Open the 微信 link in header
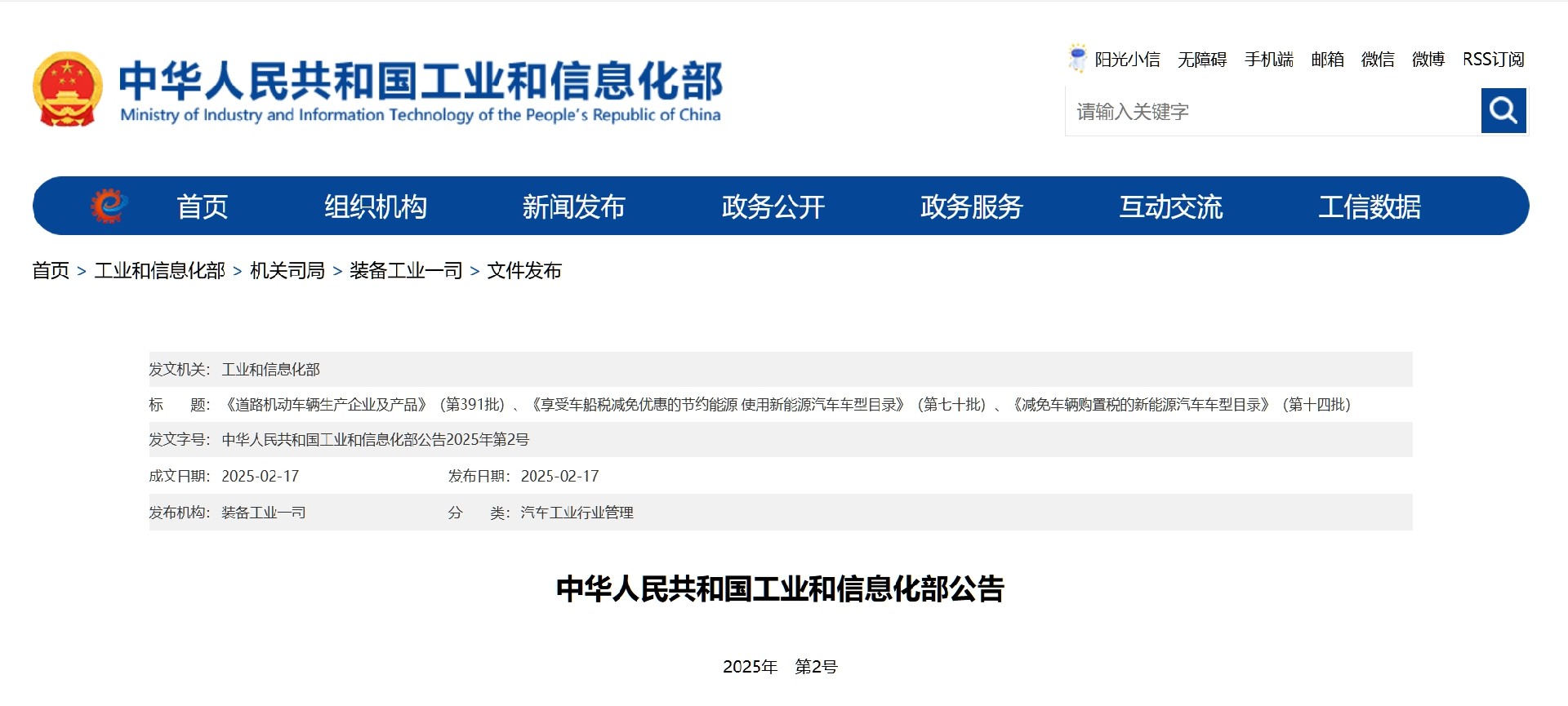1568x706 pixels. pos(1378,60)
